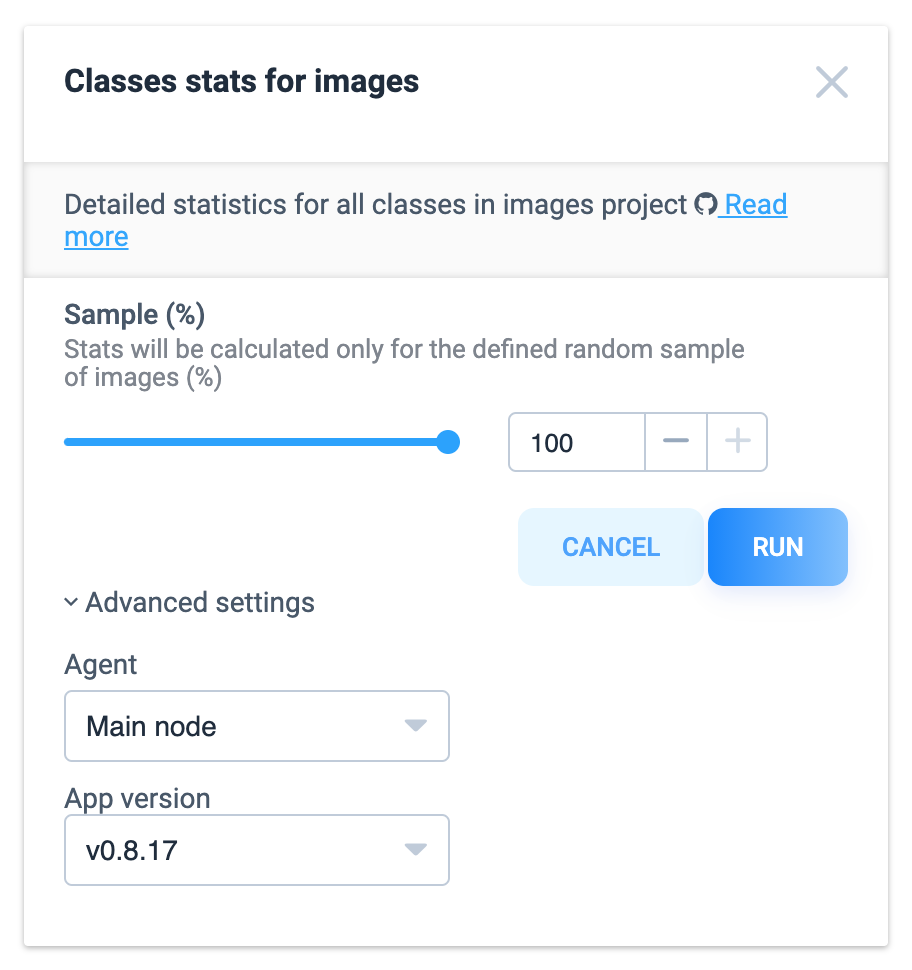Click the Classes stats for images title
This screenshot has width=912, height=970.
pos(241,82)
